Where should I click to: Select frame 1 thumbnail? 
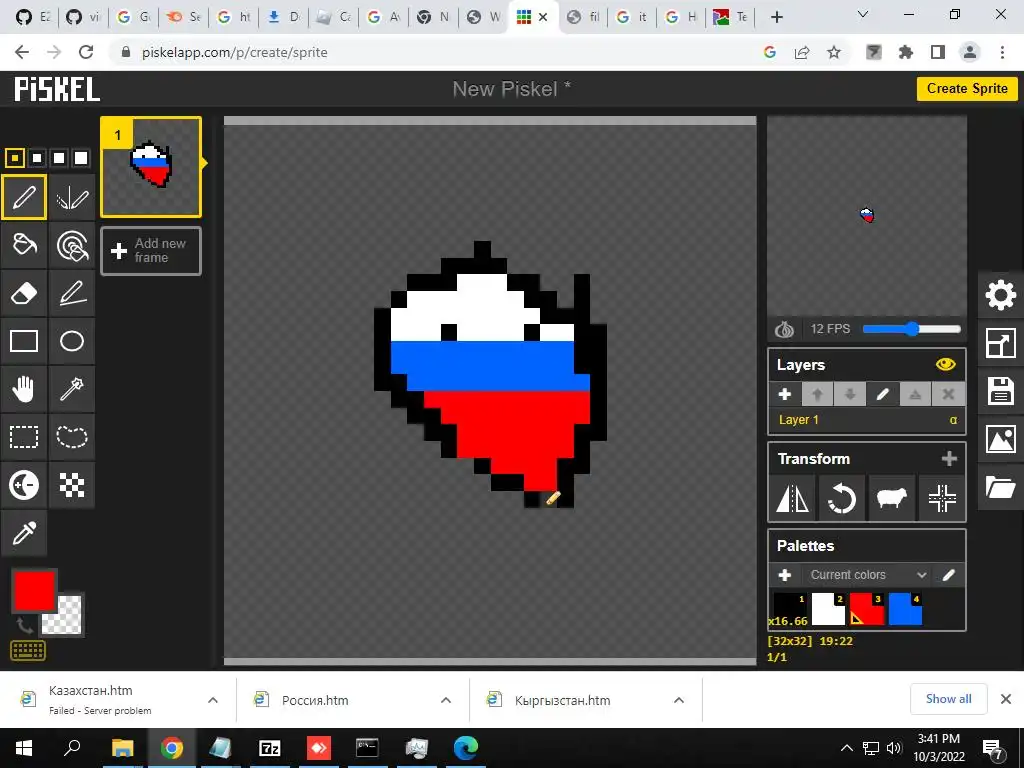(151, 167)
